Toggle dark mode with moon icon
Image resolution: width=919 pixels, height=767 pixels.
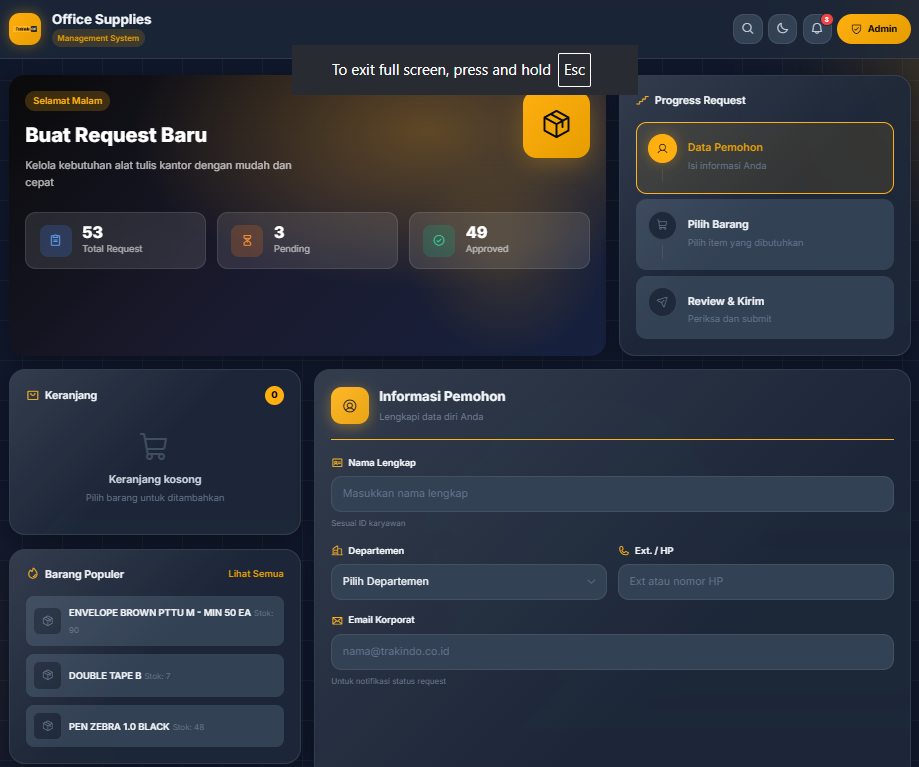tap(782, 29)
